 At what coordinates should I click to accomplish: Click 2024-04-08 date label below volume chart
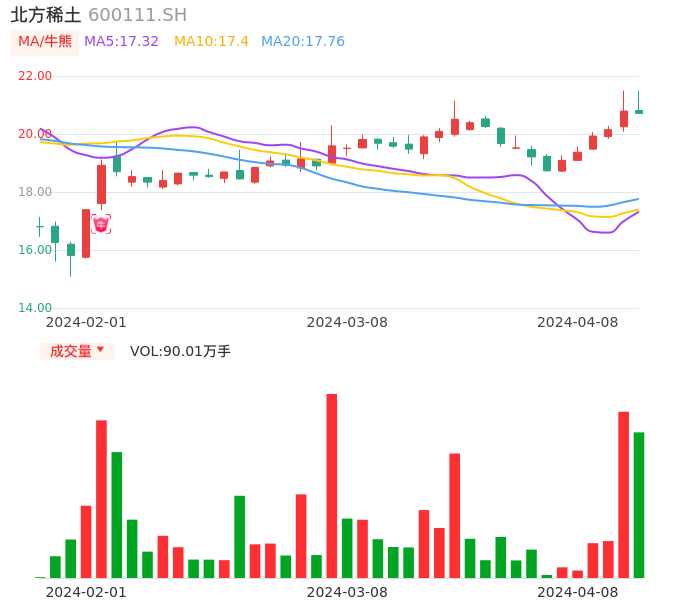click(578, 592)
